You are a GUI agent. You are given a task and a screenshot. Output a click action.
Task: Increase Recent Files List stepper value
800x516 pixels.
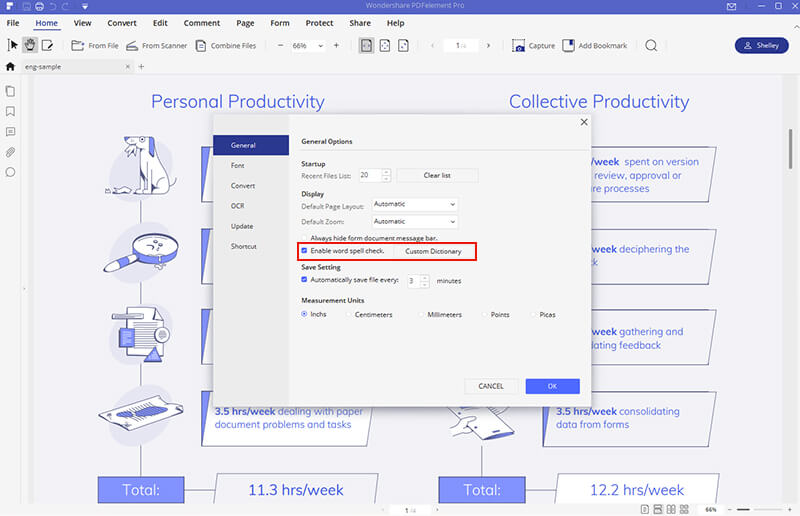click(386, 172)
